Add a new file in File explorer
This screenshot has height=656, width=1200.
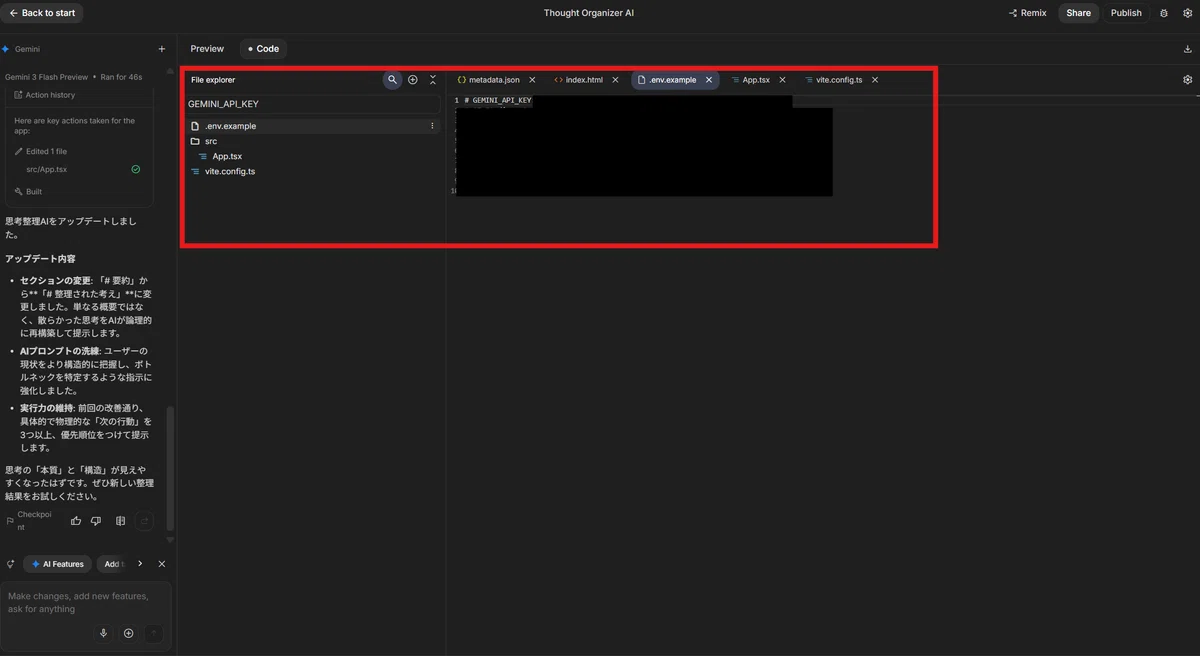click(413, 80)
